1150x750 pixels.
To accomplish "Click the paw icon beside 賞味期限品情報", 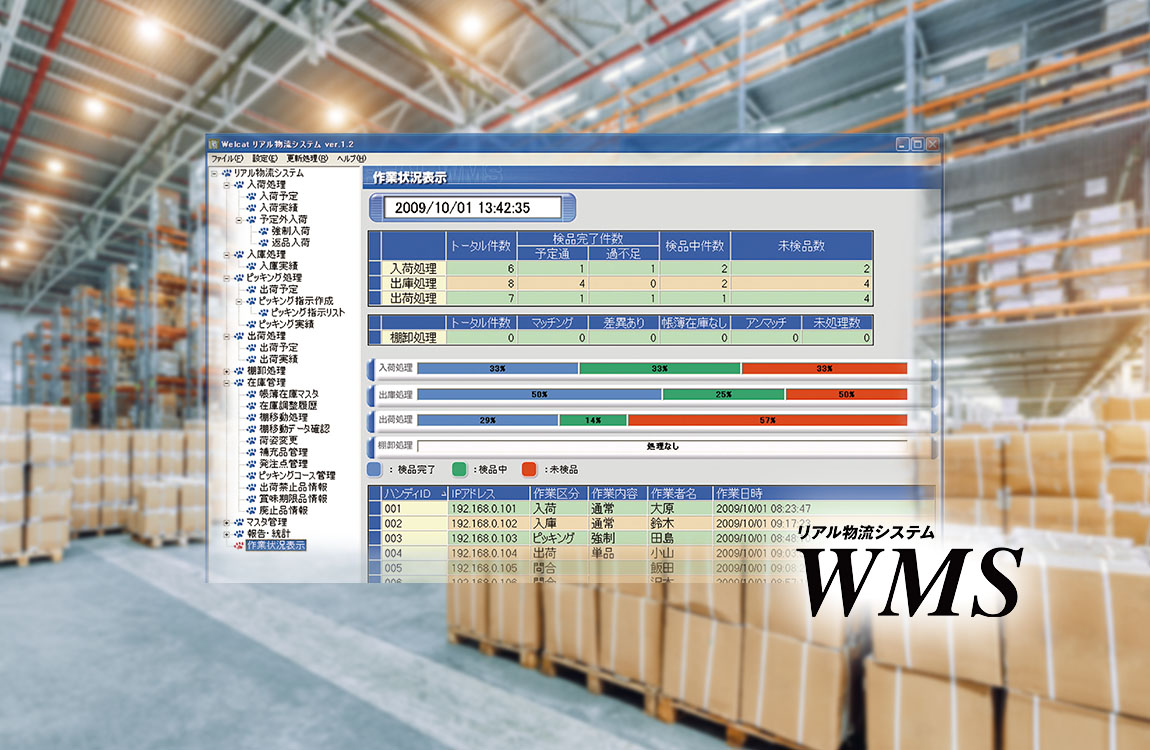I will point(252,499).
